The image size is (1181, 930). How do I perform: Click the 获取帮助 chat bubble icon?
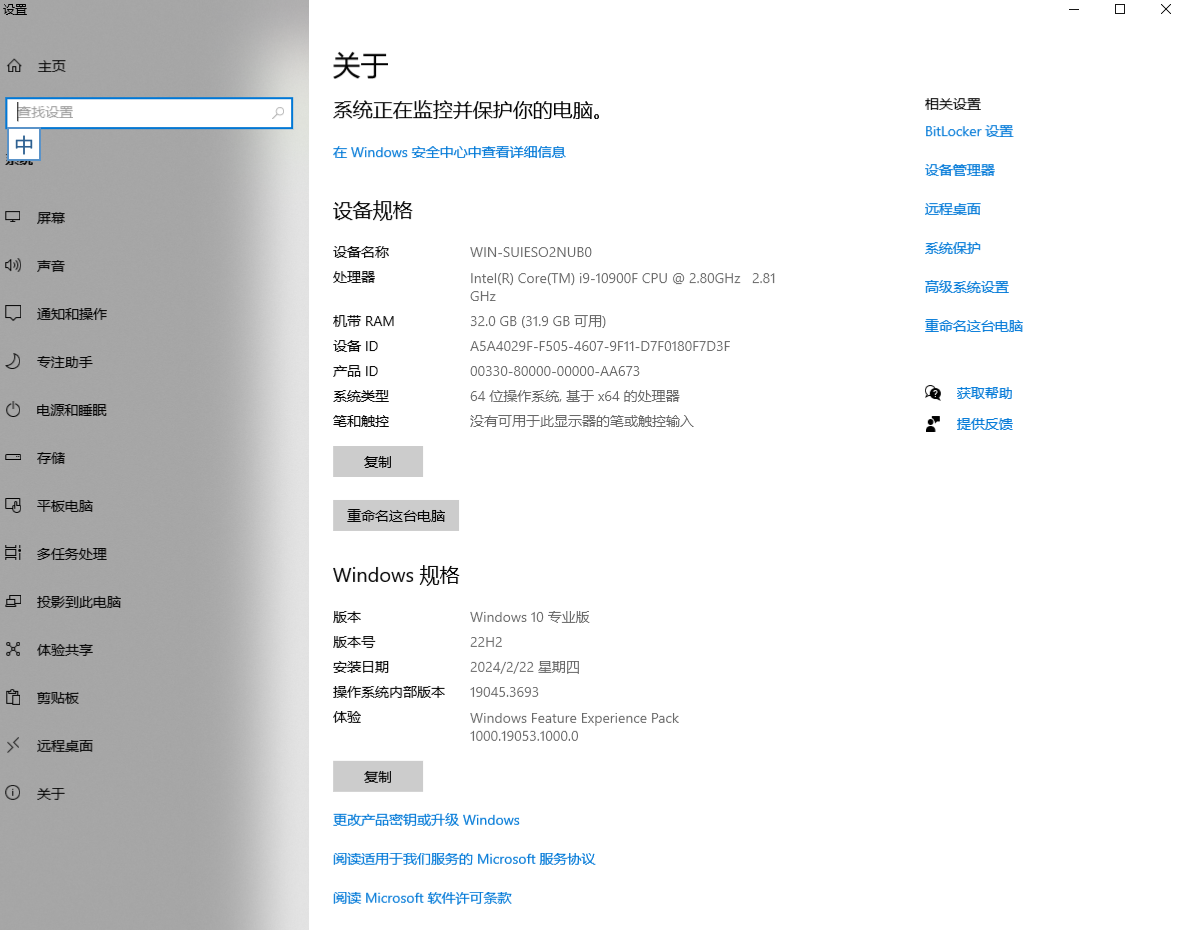[x=933, y=393]
